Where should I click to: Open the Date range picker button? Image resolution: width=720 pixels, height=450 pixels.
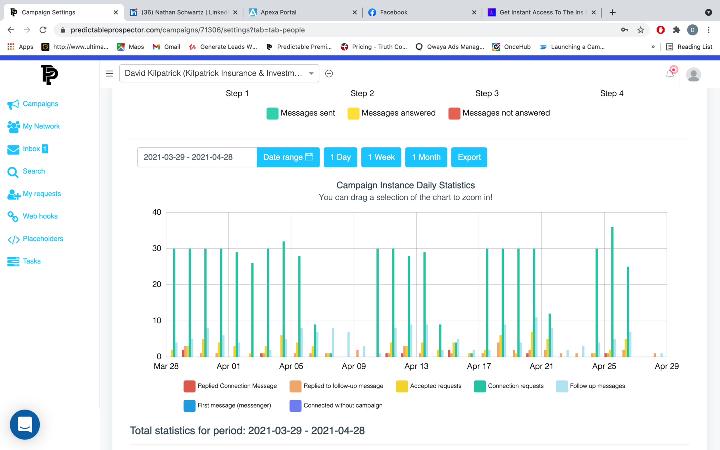288,157
